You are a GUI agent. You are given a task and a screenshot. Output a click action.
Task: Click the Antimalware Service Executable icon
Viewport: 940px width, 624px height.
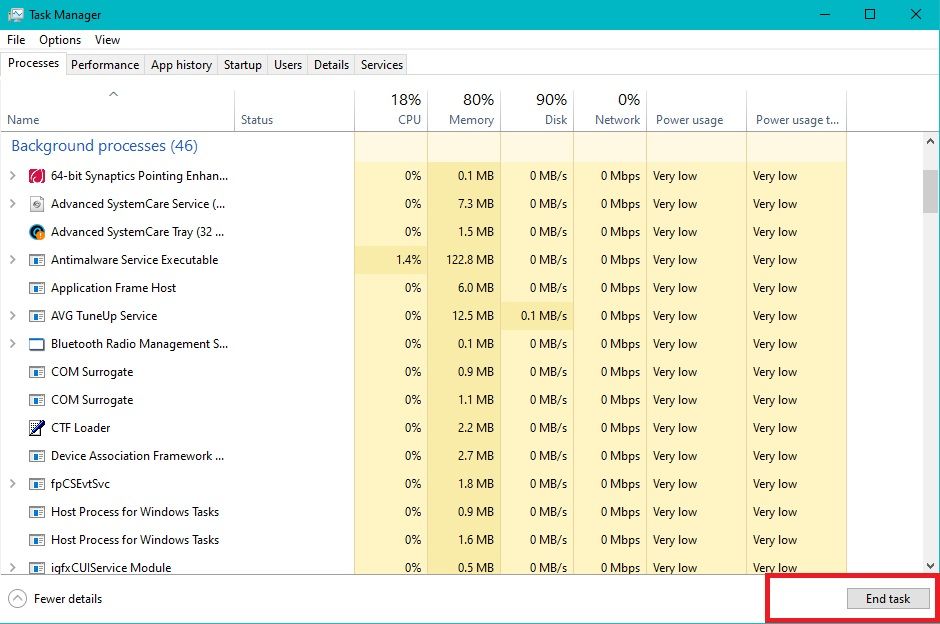coord(37,260)
